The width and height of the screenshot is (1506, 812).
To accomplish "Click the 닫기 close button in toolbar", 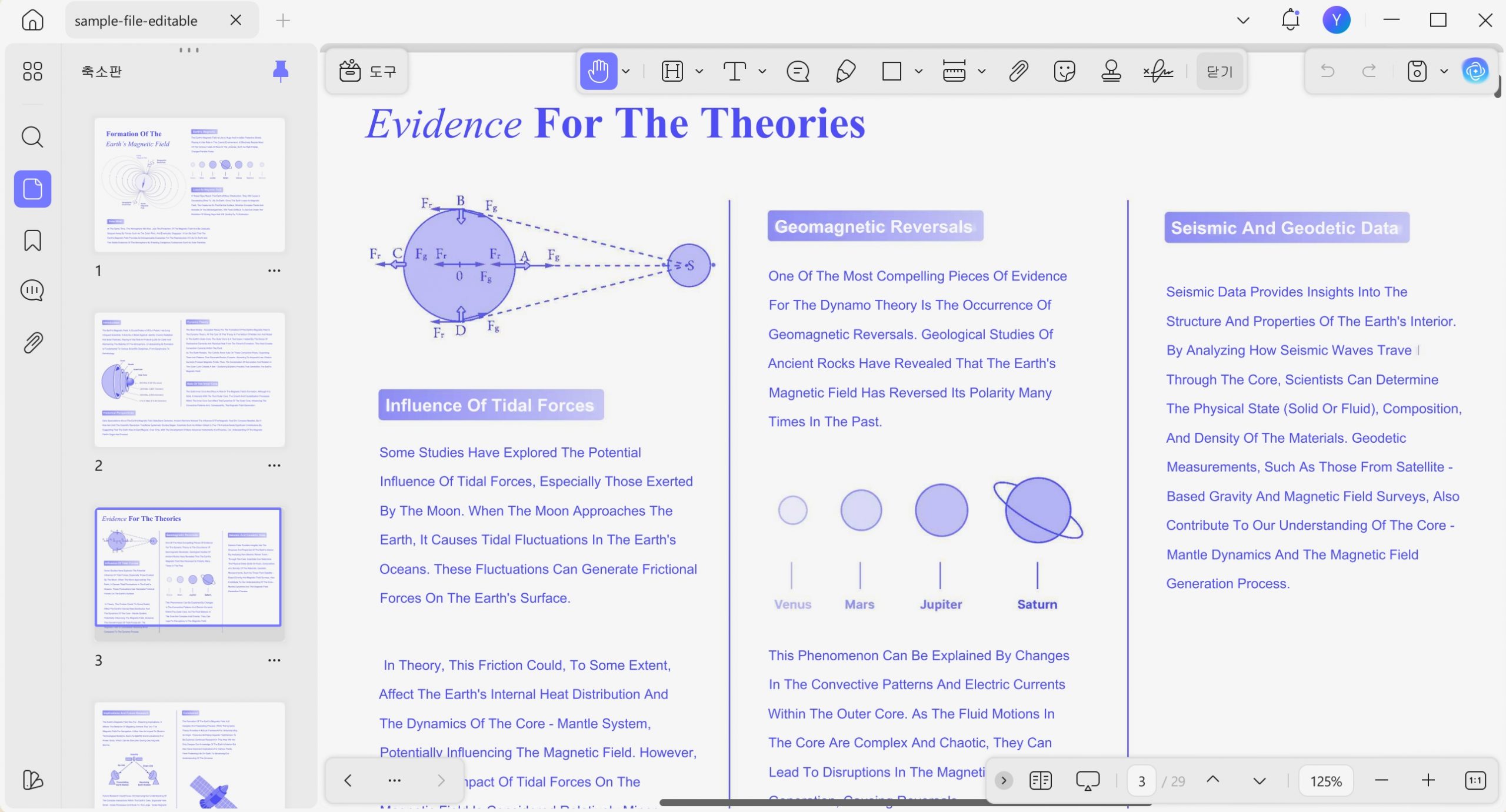I will point(1220,71).
